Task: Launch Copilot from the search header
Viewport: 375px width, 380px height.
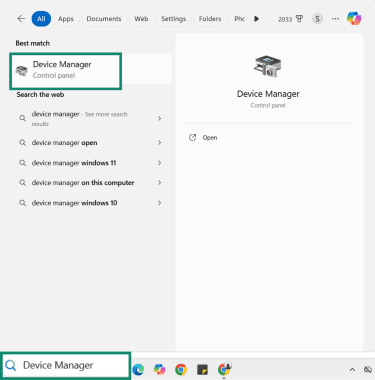Action: pyautogui.click(x=354, y=18)
